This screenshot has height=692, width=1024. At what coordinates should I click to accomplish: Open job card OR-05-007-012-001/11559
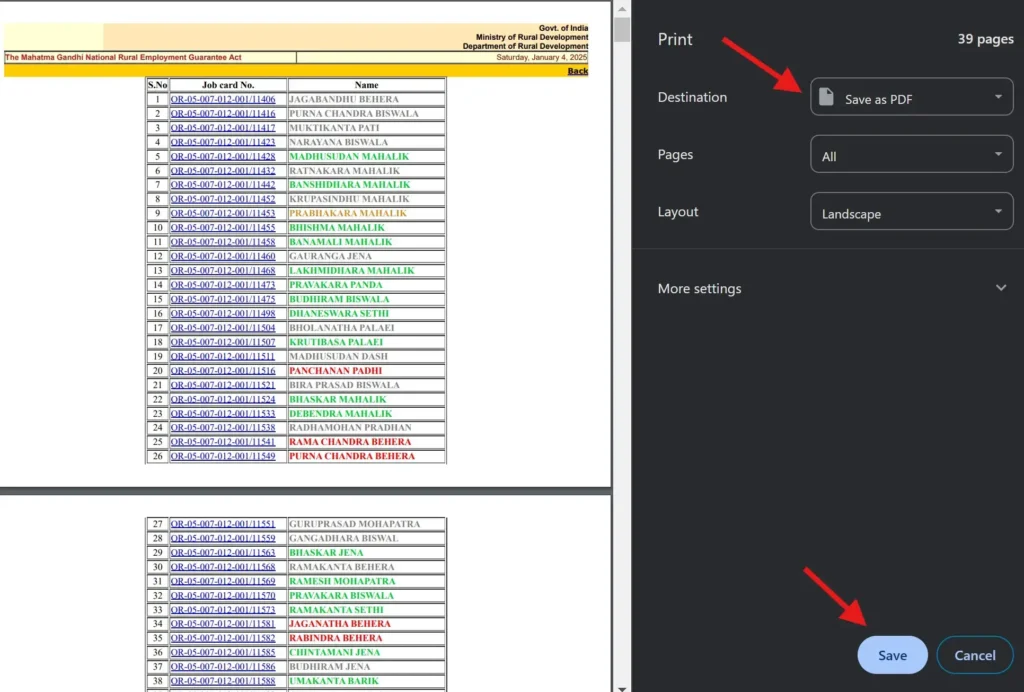(223, 539)
